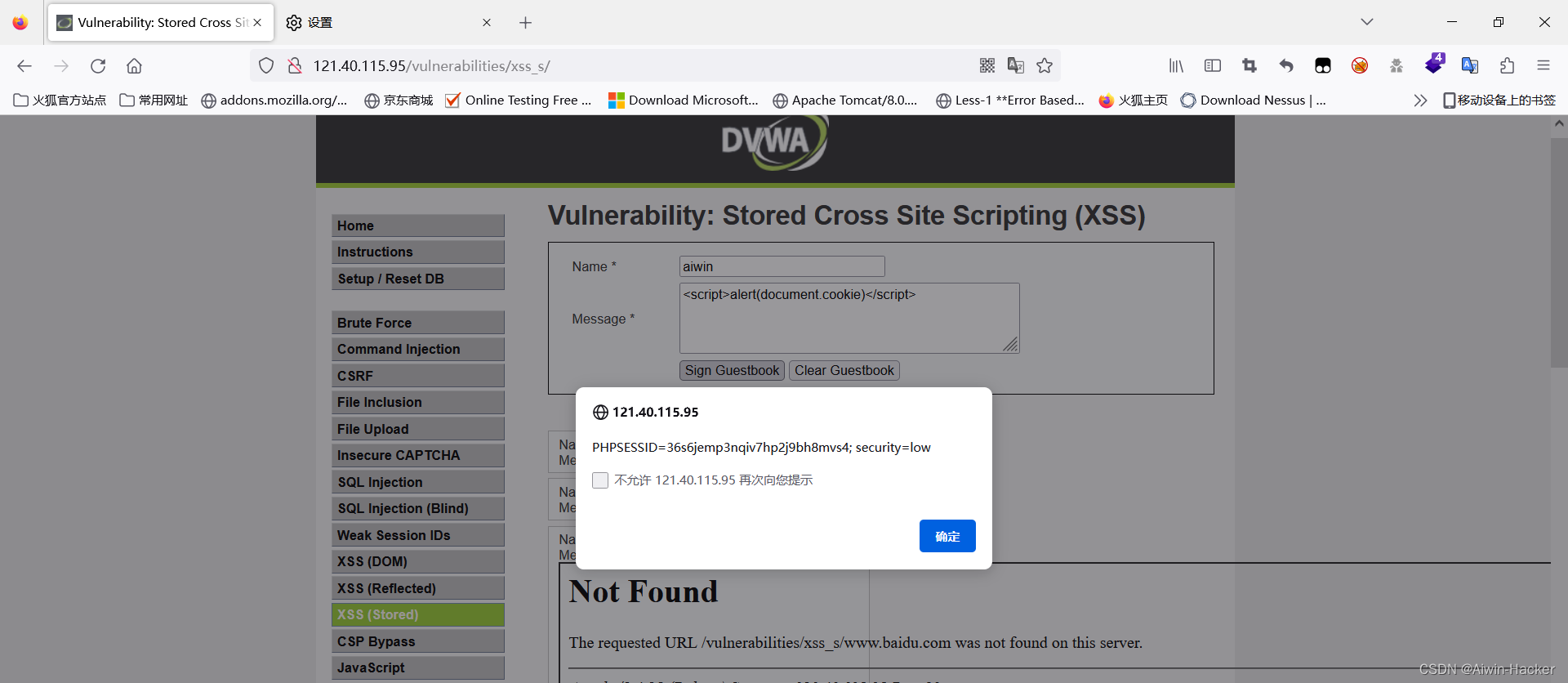The height and width of the screenshot is (683, 1568).
Task: Confirm alert with 确定 button
Action: pyautogui.click(x=947, y=536)
